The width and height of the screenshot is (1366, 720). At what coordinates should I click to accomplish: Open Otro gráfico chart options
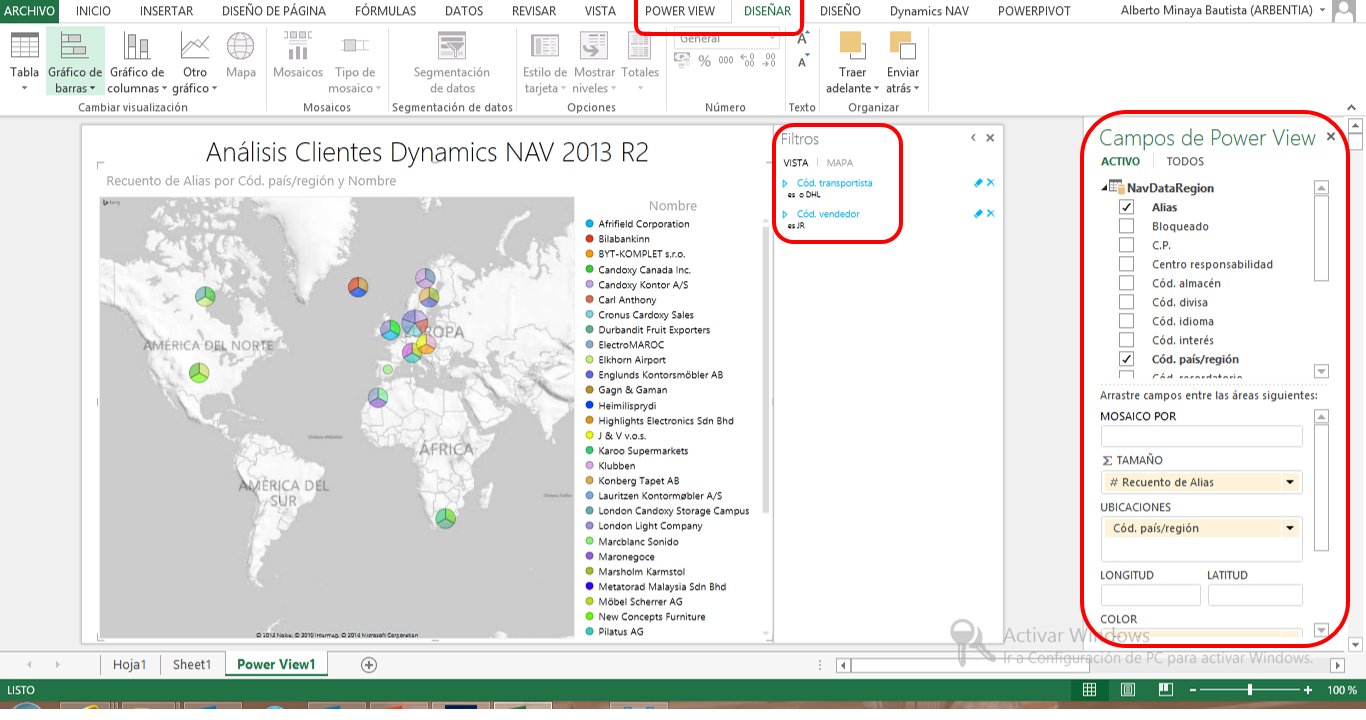195,62
